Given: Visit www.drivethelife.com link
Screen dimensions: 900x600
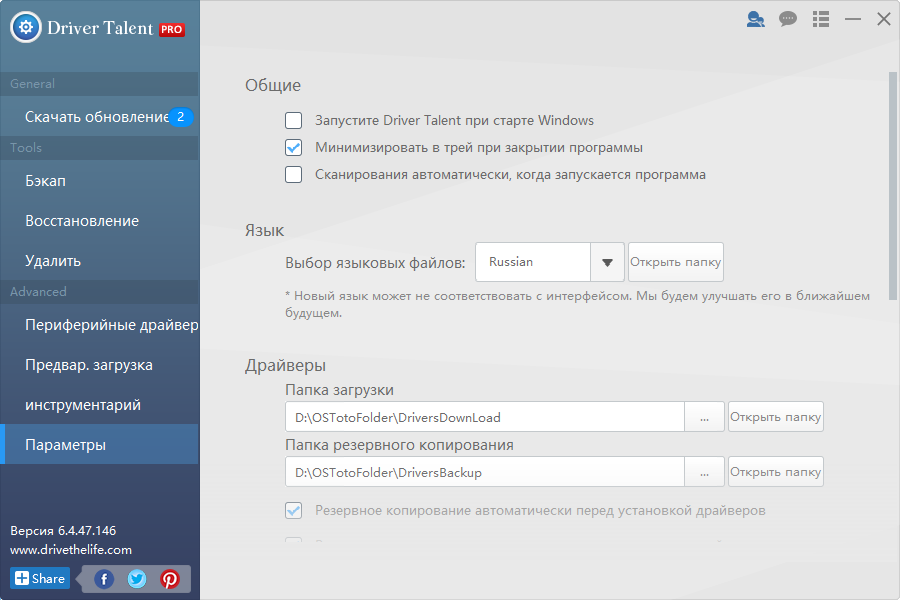Looking at the screenshot, I should tap(71, 549).
